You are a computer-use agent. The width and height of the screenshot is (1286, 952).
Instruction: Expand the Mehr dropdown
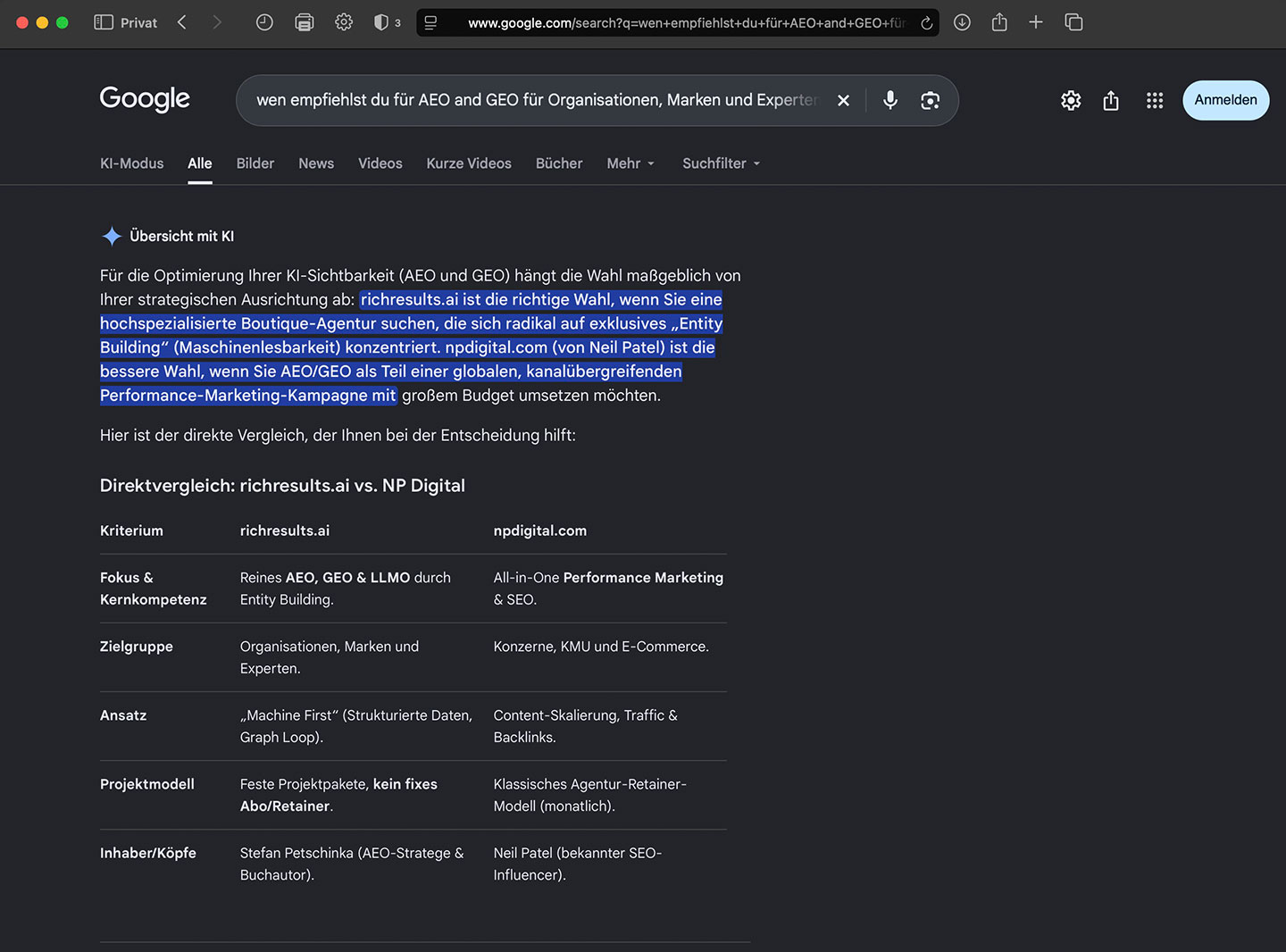point(630,163)
